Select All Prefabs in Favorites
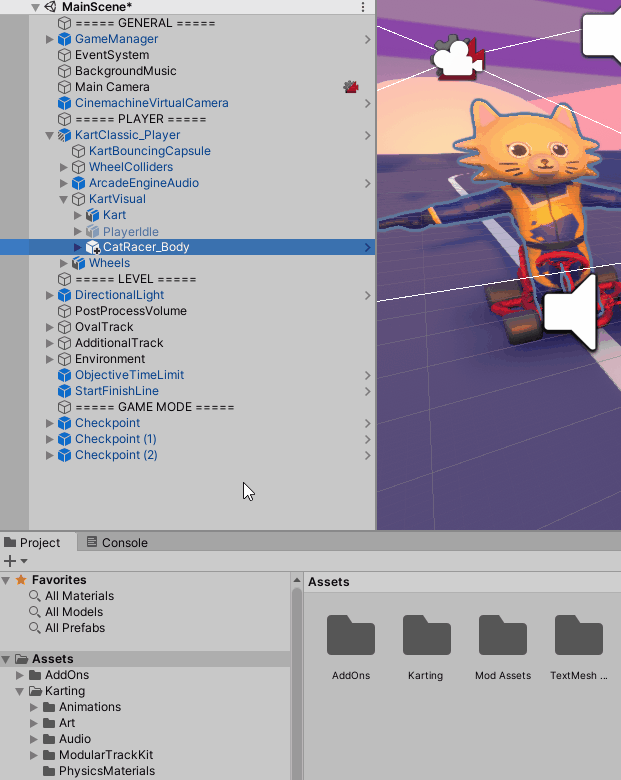This screenshot has width=621, height=780. click(x=74, y=628)
